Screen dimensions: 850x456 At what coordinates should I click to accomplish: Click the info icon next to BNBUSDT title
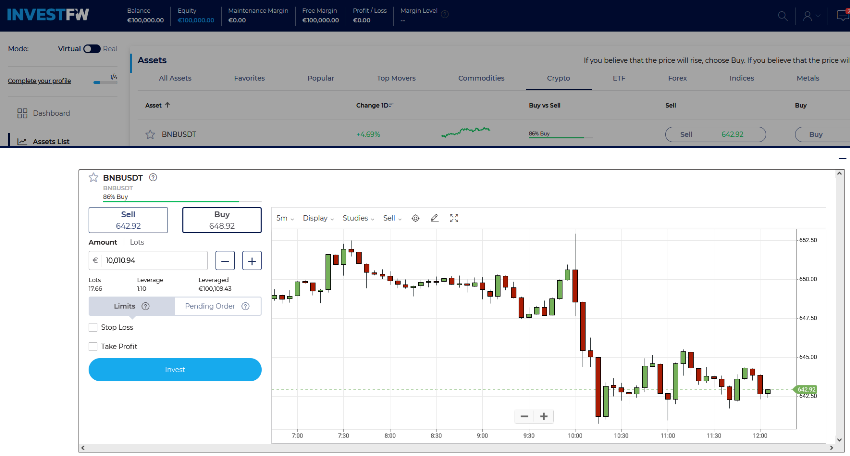click(x=153, y=177)
